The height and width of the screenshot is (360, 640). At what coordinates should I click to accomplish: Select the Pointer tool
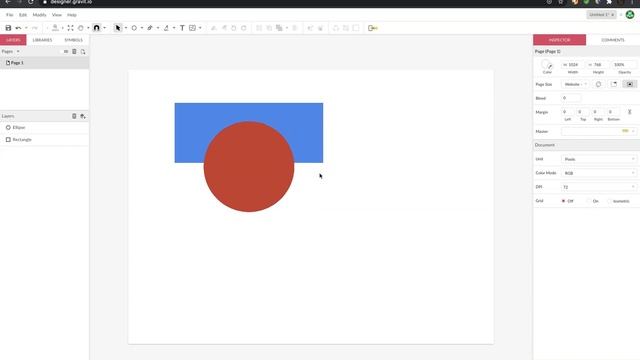(118, 28)
